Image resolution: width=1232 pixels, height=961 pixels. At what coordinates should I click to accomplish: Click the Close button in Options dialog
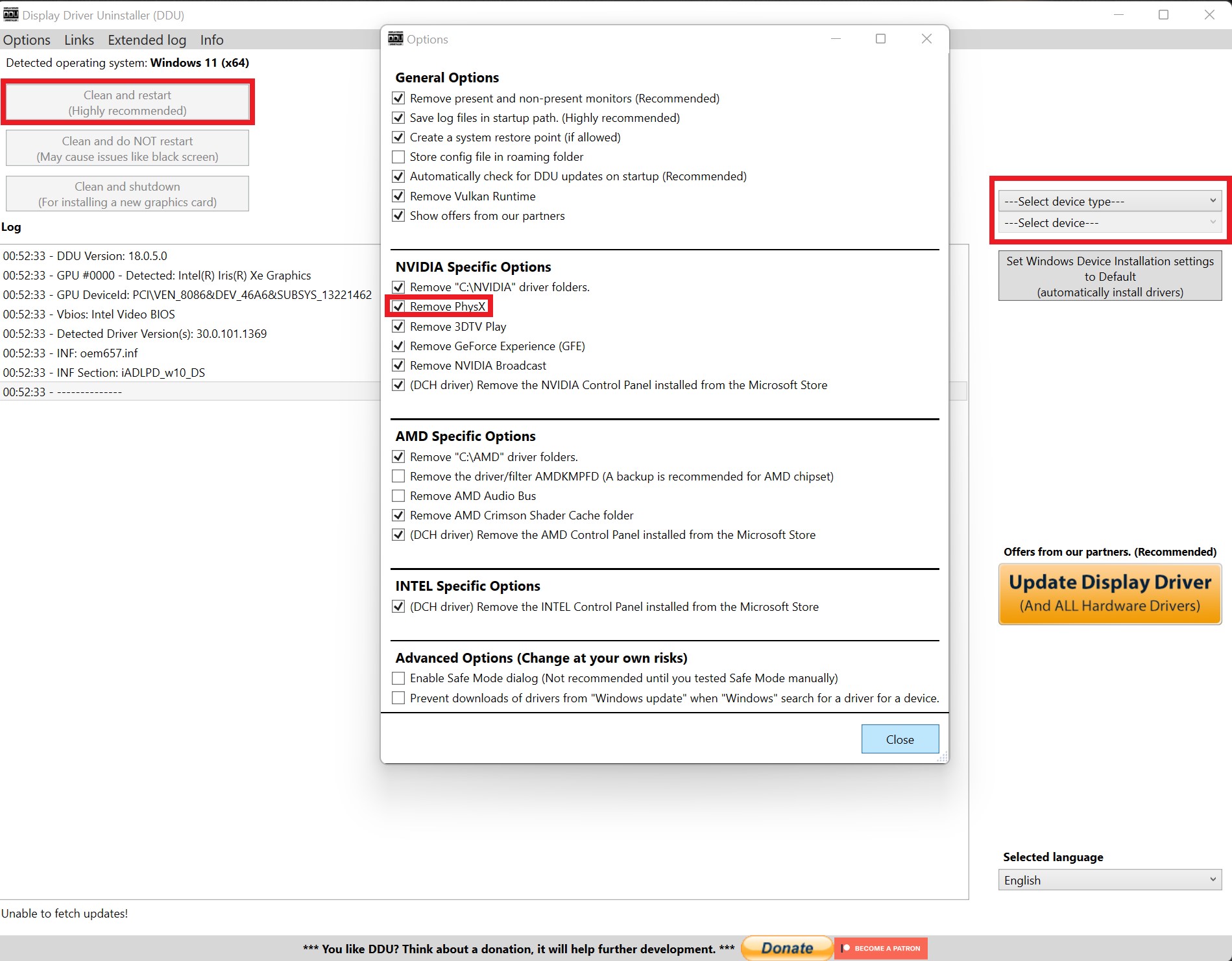(x=899, y=739)
